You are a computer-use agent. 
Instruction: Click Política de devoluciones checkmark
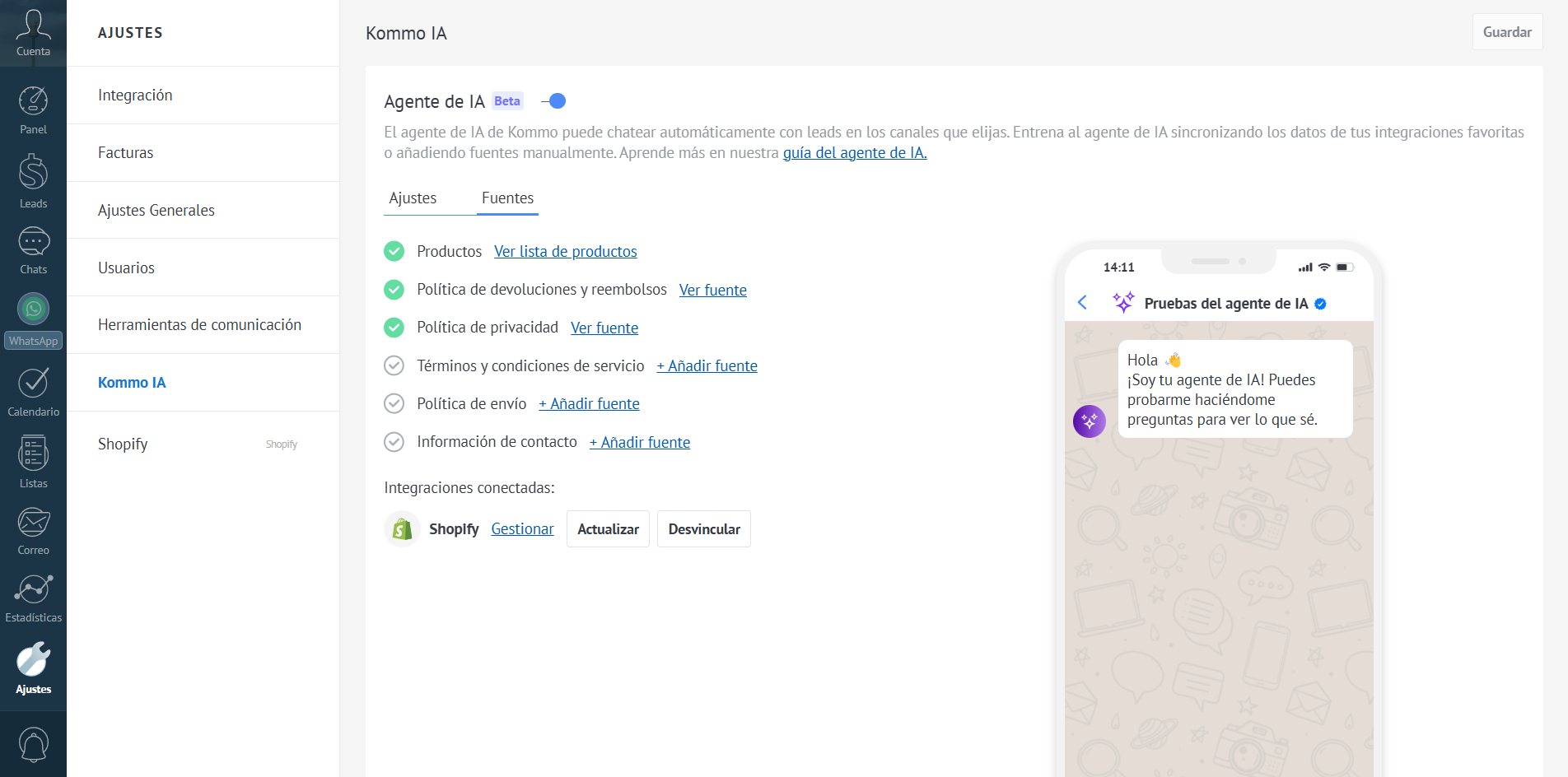coord(394,290)
